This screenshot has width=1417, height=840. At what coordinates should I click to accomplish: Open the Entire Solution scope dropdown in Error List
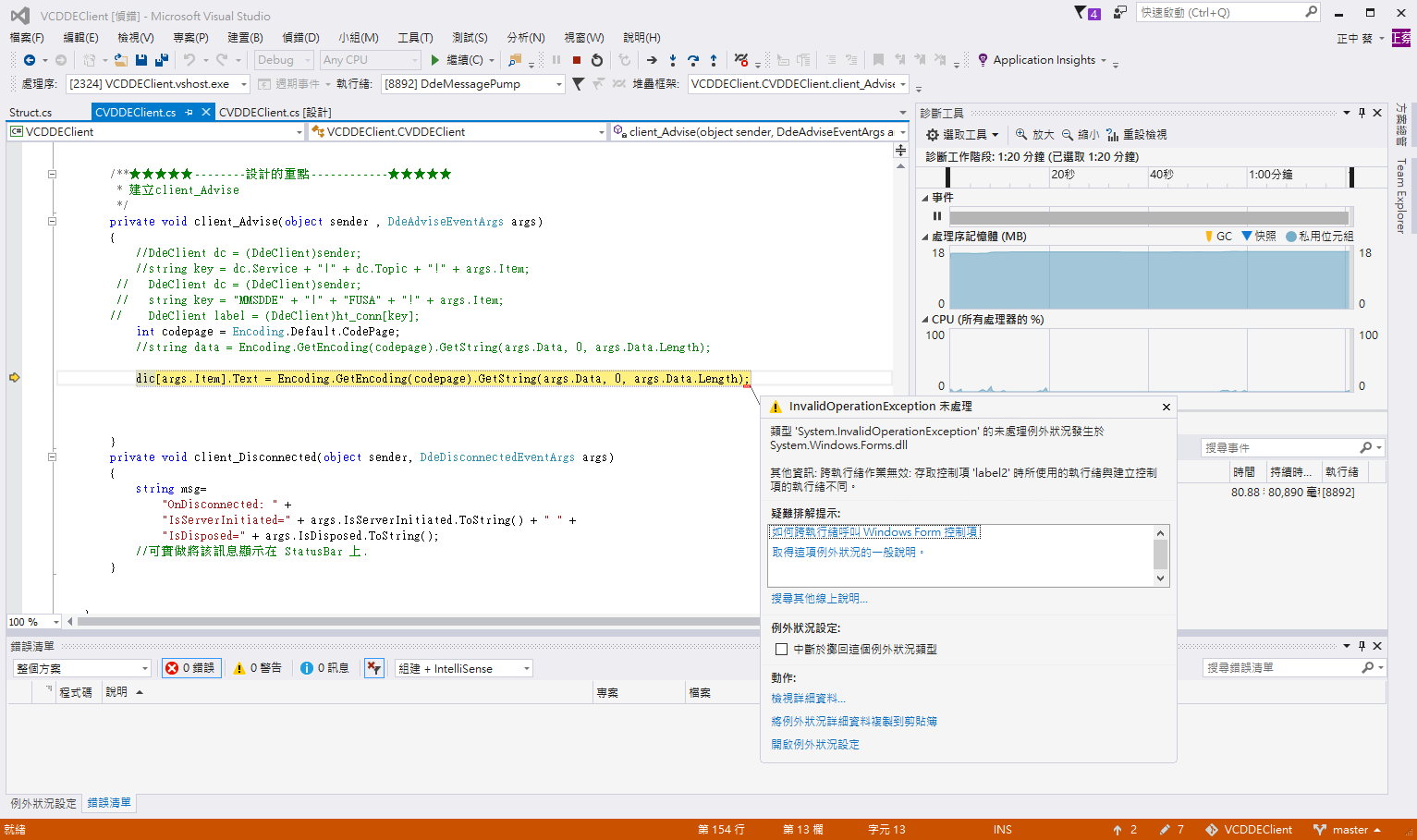(x=81, y=668)
